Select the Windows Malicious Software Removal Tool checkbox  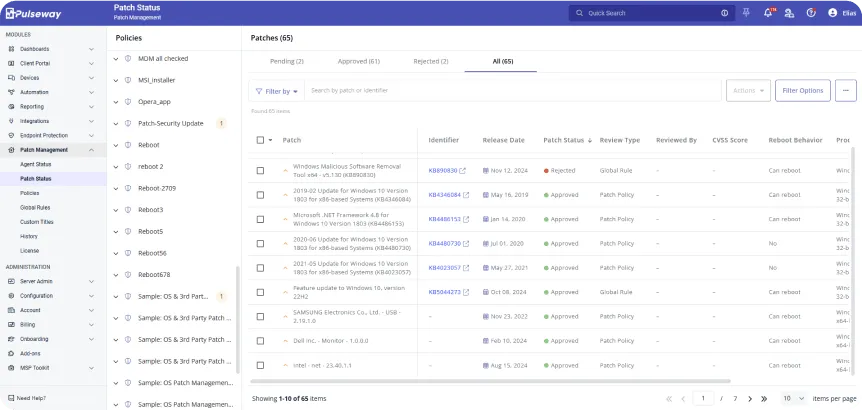pos(261,171)
